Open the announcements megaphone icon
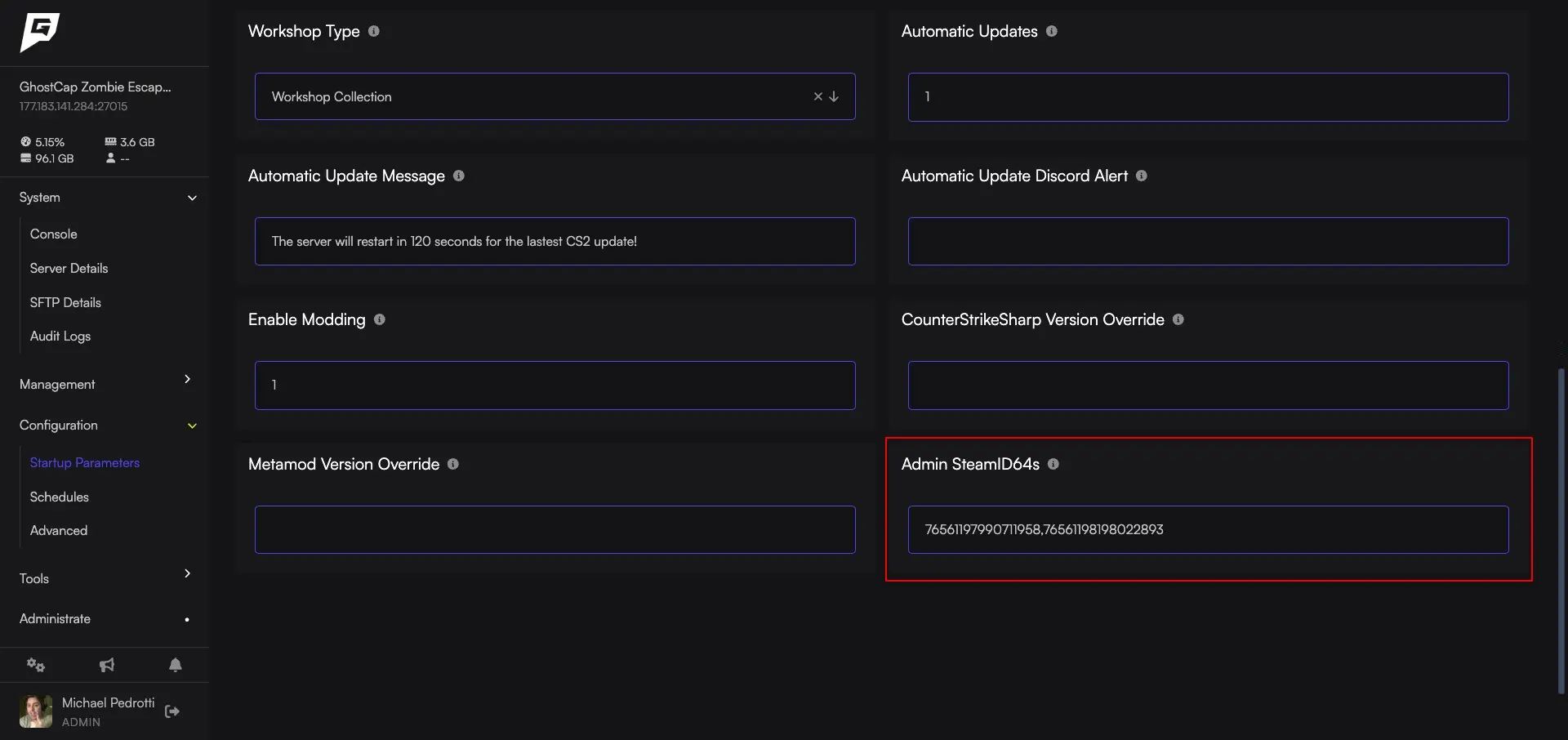Image resolution: width=1568 pixels, height=740 pixels. point(105,665)
